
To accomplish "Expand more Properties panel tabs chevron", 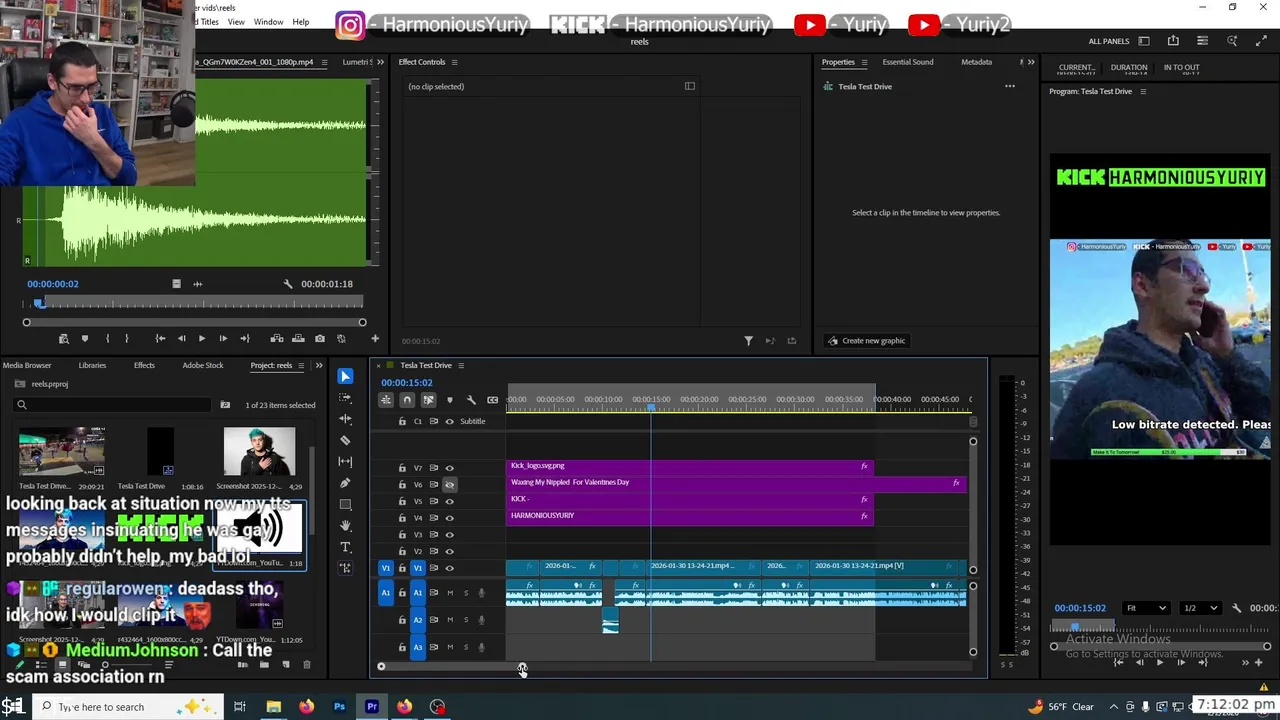I will (x=1031, y=62).
